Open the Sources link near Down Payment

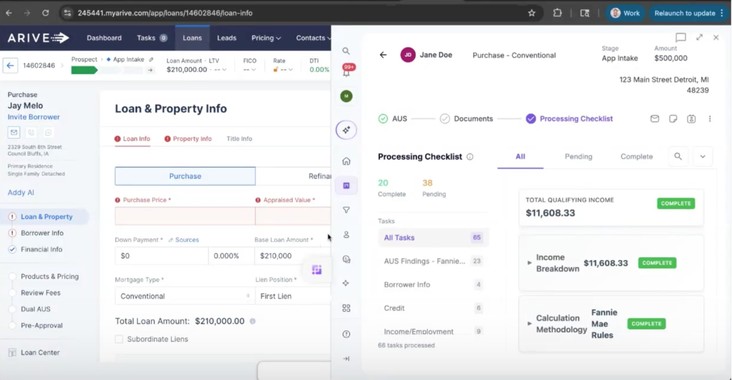183,239
